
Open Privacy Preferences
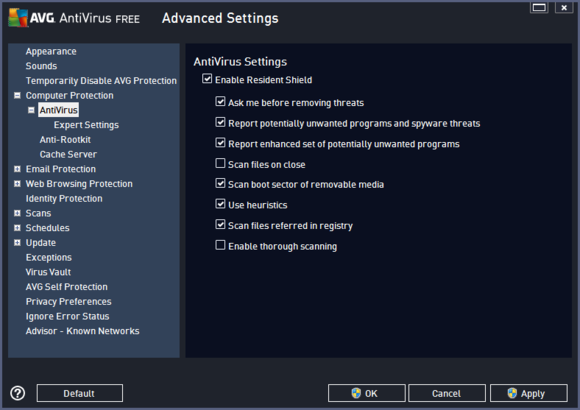[x=68, y=302]
